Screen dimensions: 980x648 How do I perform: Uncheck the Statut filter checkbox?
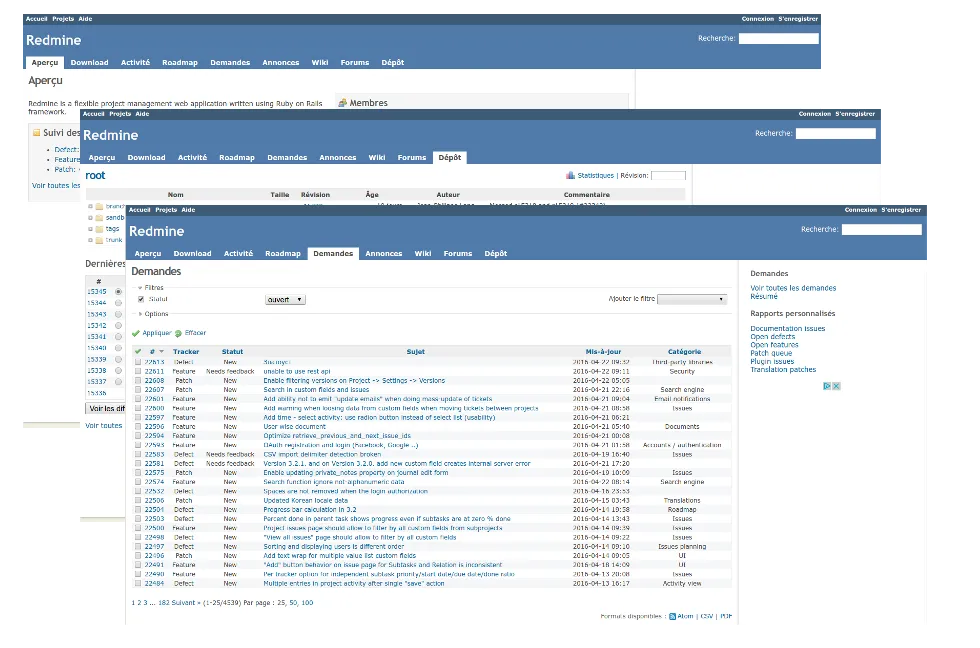141,299
